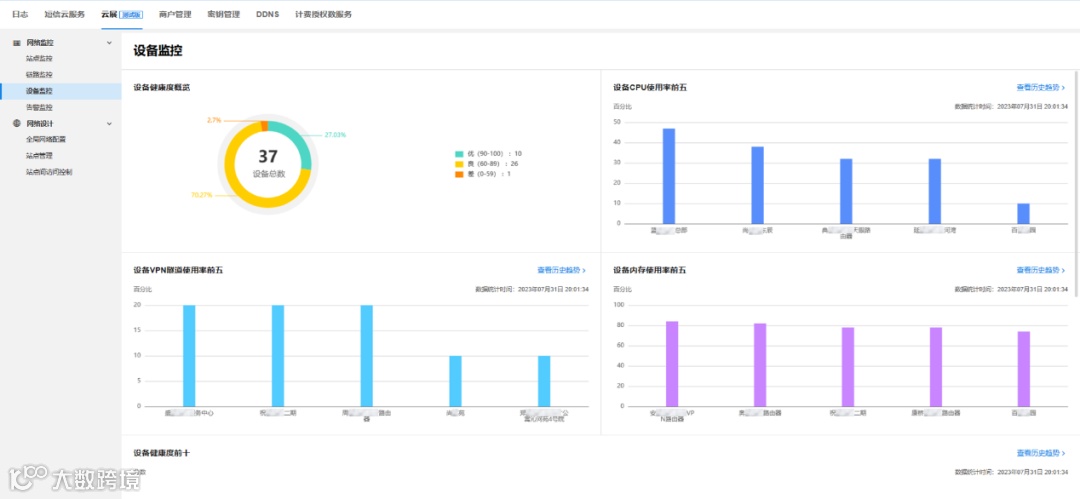Click the 设备监控 page heading
The width and height of the screenshot is (1080, 499).
tap(158, 51)
